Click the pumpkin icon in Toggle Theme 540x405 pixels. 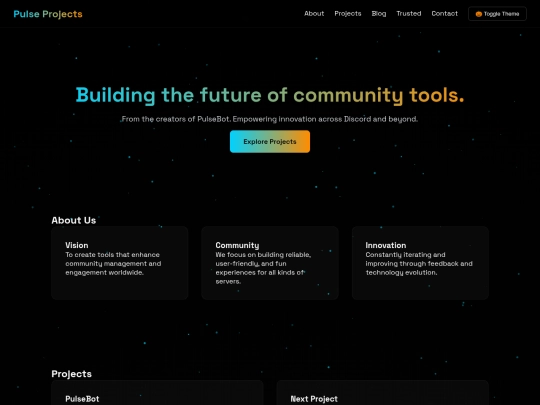[x=478, y=14]
